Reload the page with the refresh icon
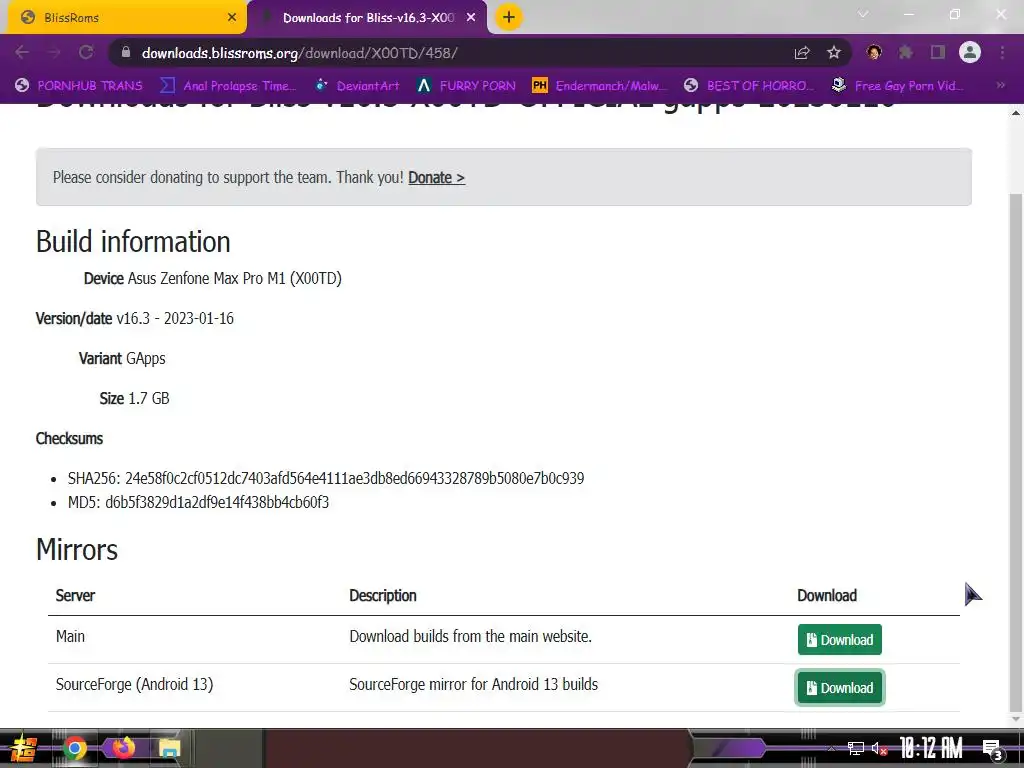Viewport: 1024px width, 768px height. click(x=86, y=52)
